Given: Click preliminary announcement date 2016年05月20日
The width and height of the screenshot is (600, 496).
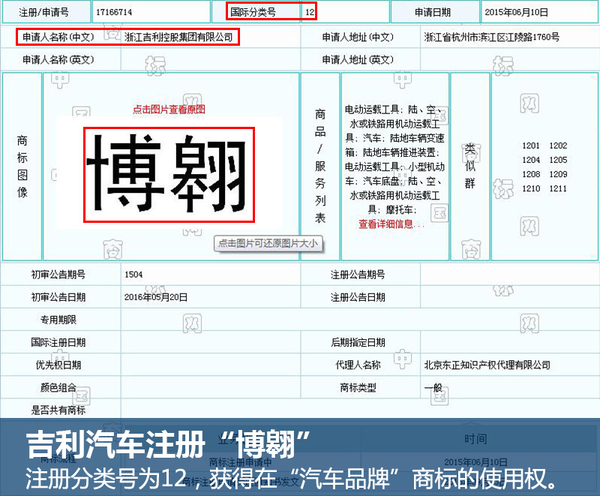Looking at the screenshot, I should [x=156, y=296].
